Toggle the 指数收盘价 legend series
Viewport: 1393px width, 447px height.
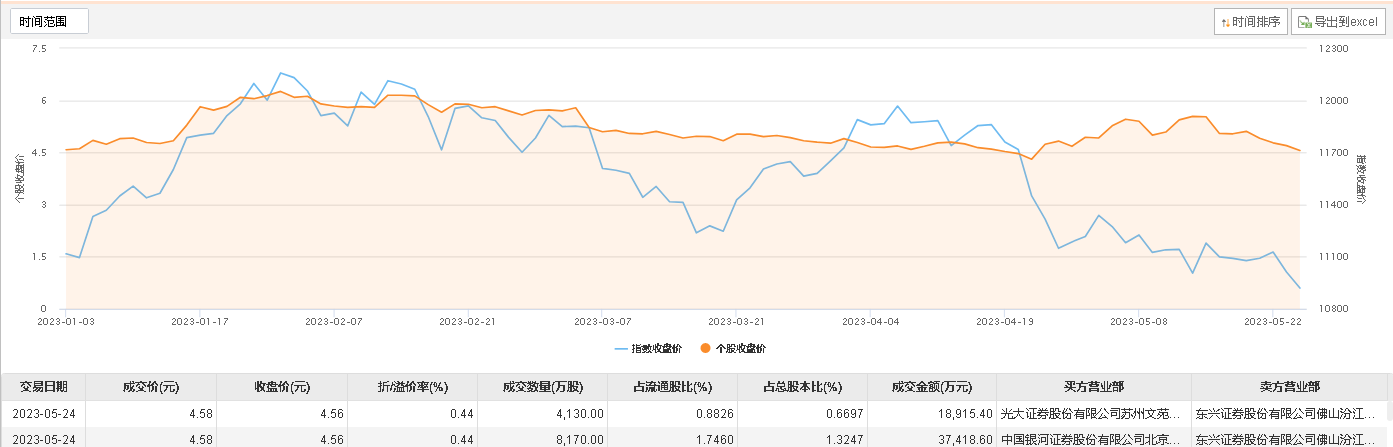pyautogui.click(x=648, y=348)
